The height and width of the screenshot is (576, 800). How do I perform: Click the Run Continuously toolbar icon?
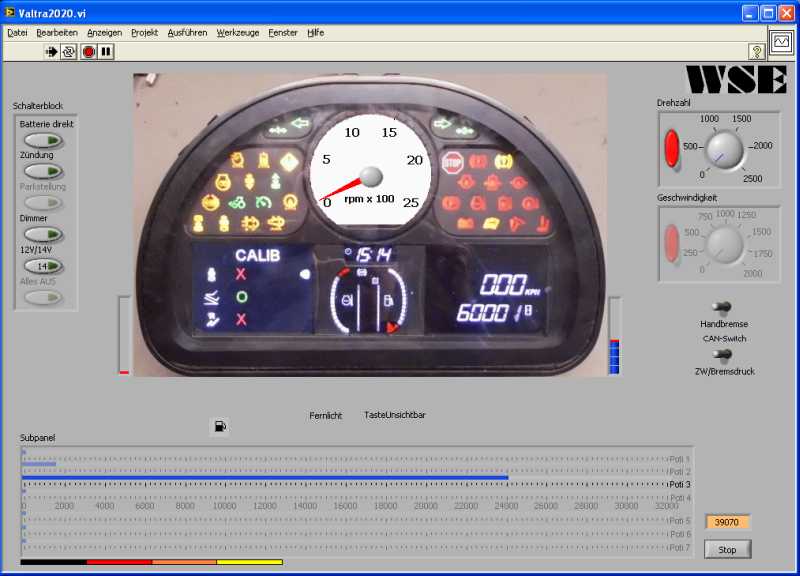[x=68, y=52]
